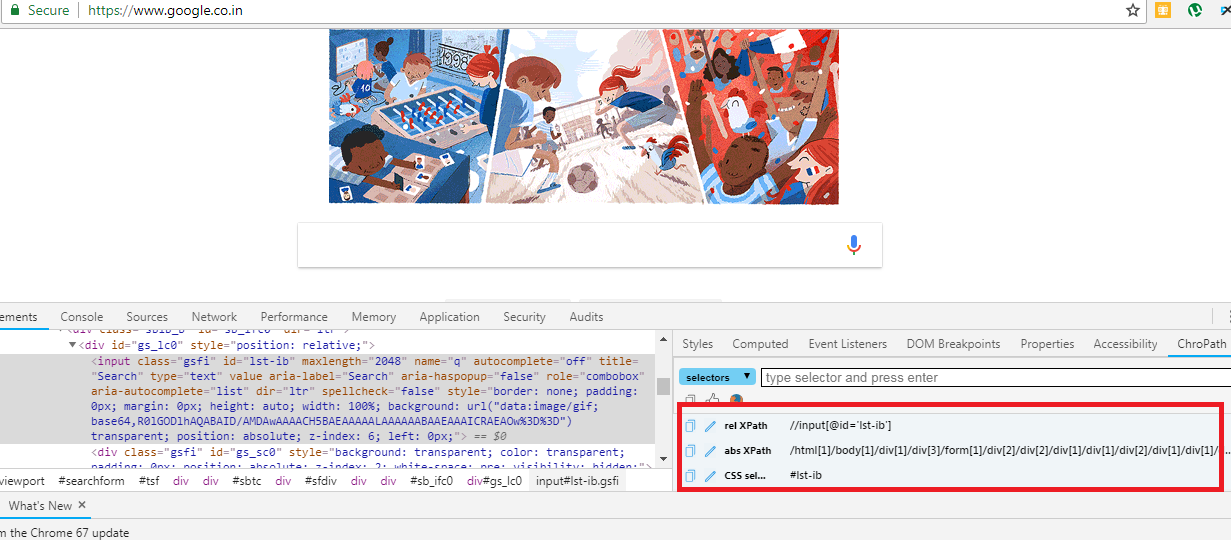The image size is (1231, 540).
Task: Open the Application tab
Action: click(x=449, y=317)
